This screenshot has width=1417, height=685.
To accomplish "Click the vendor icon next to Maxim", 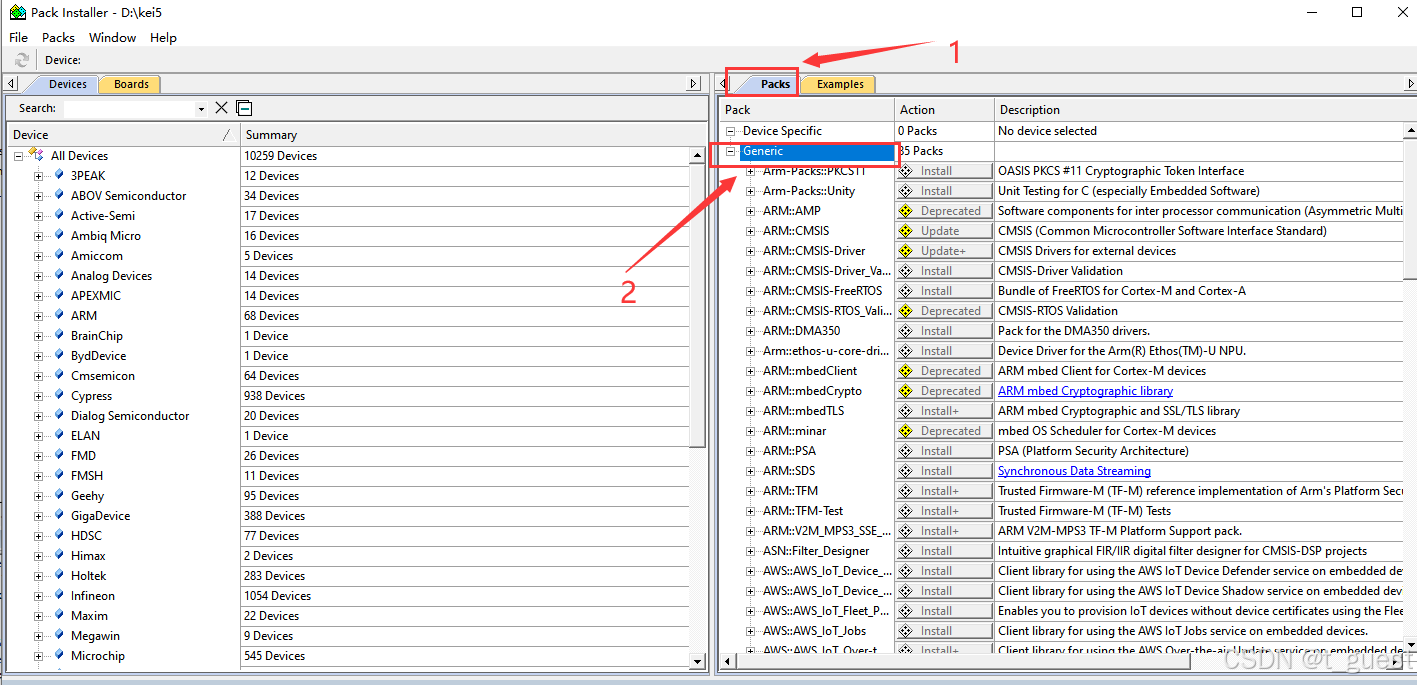I will pos(59,615).
